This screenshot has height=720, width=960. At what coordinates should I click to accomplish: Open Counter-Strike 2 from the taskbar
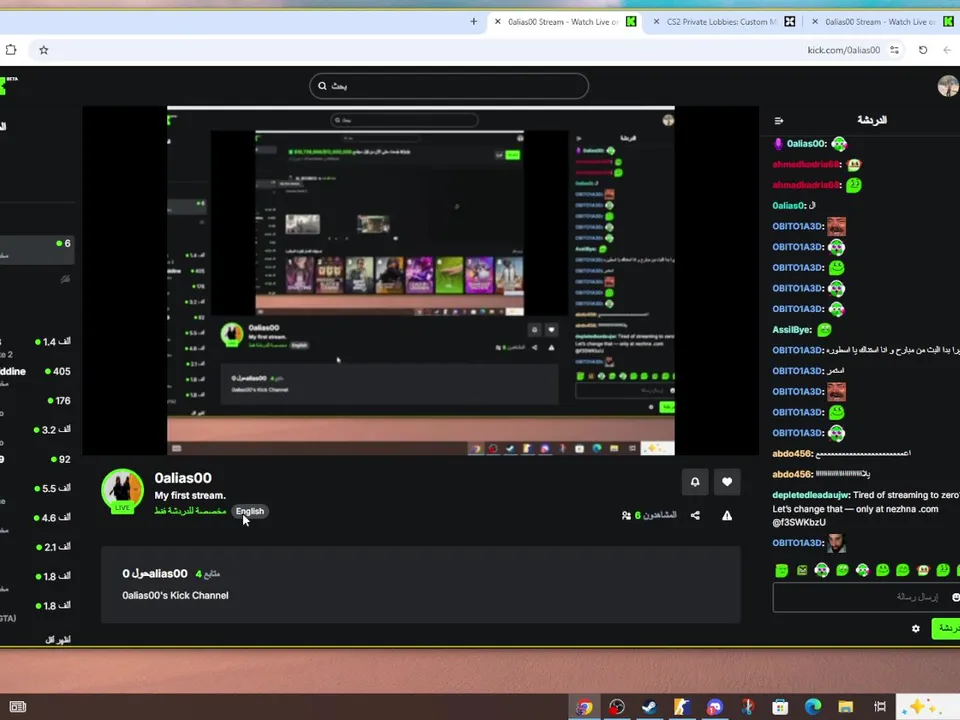(682, 707)
